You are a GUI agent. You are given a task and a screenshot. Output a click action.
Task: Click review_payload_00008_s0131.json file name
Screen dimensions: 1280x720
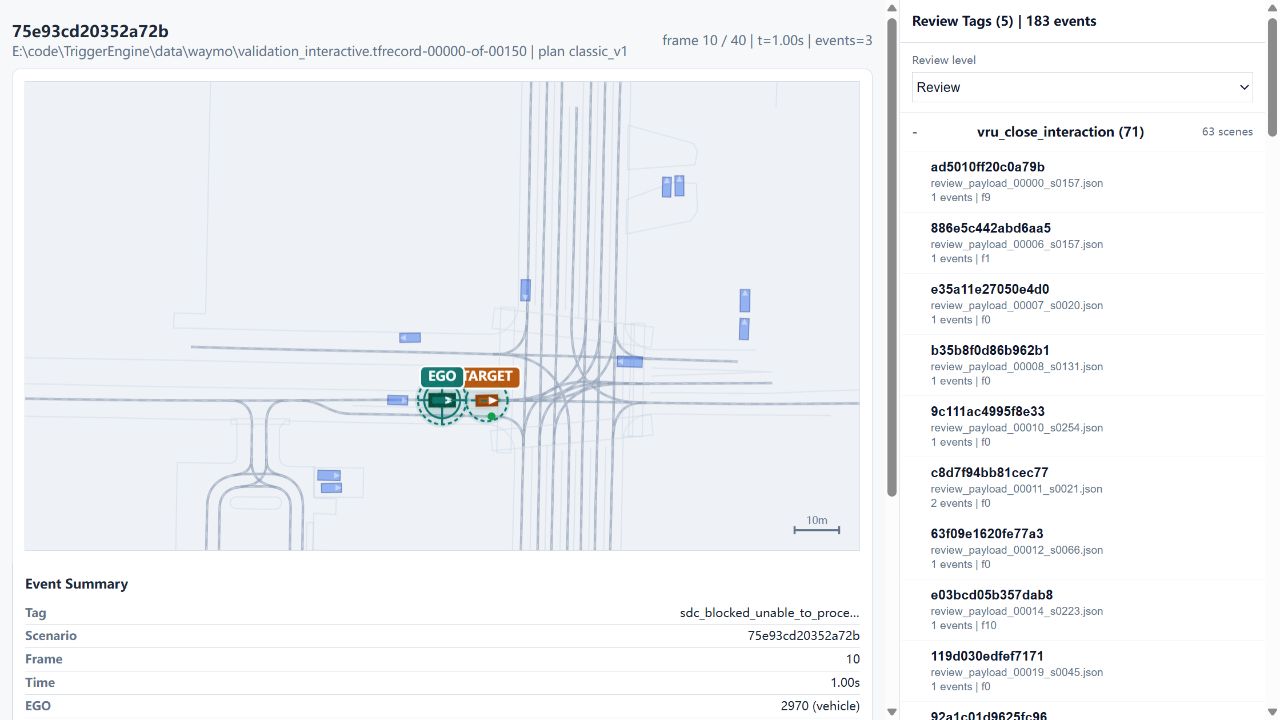click(1016, 366)
